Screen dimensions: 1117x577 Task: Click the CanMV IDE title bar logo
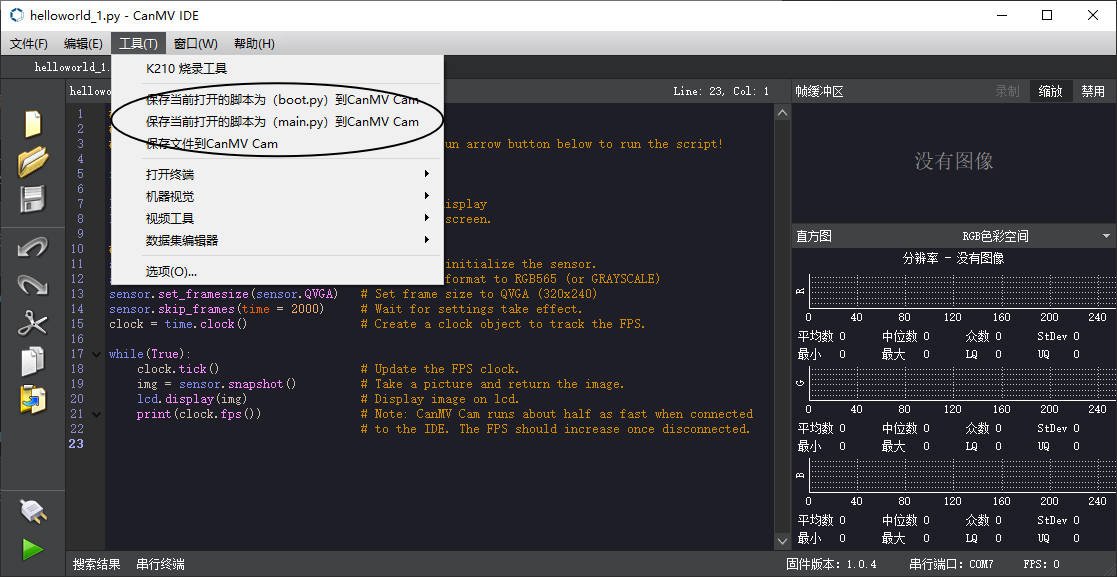[x=16, y=15]
